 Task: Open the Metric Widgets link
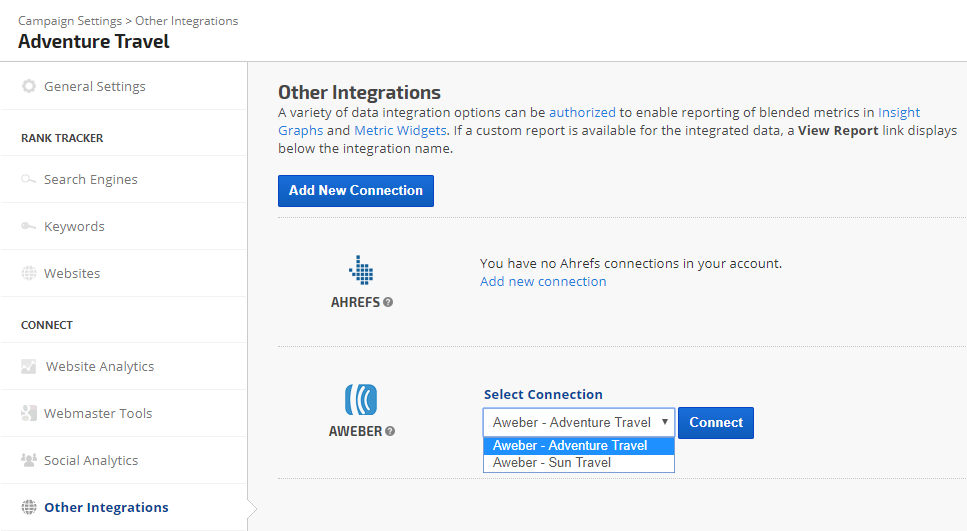coord(400,131)
